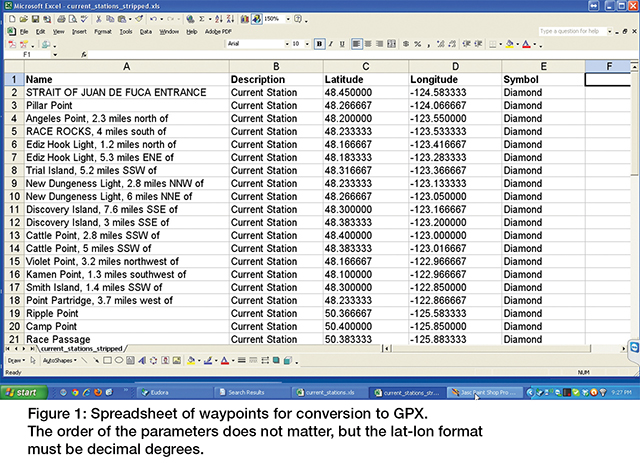Screen dimensions: 640x467
Task: Toggle Bold formatting button
Action: click(x=318, y=44)
